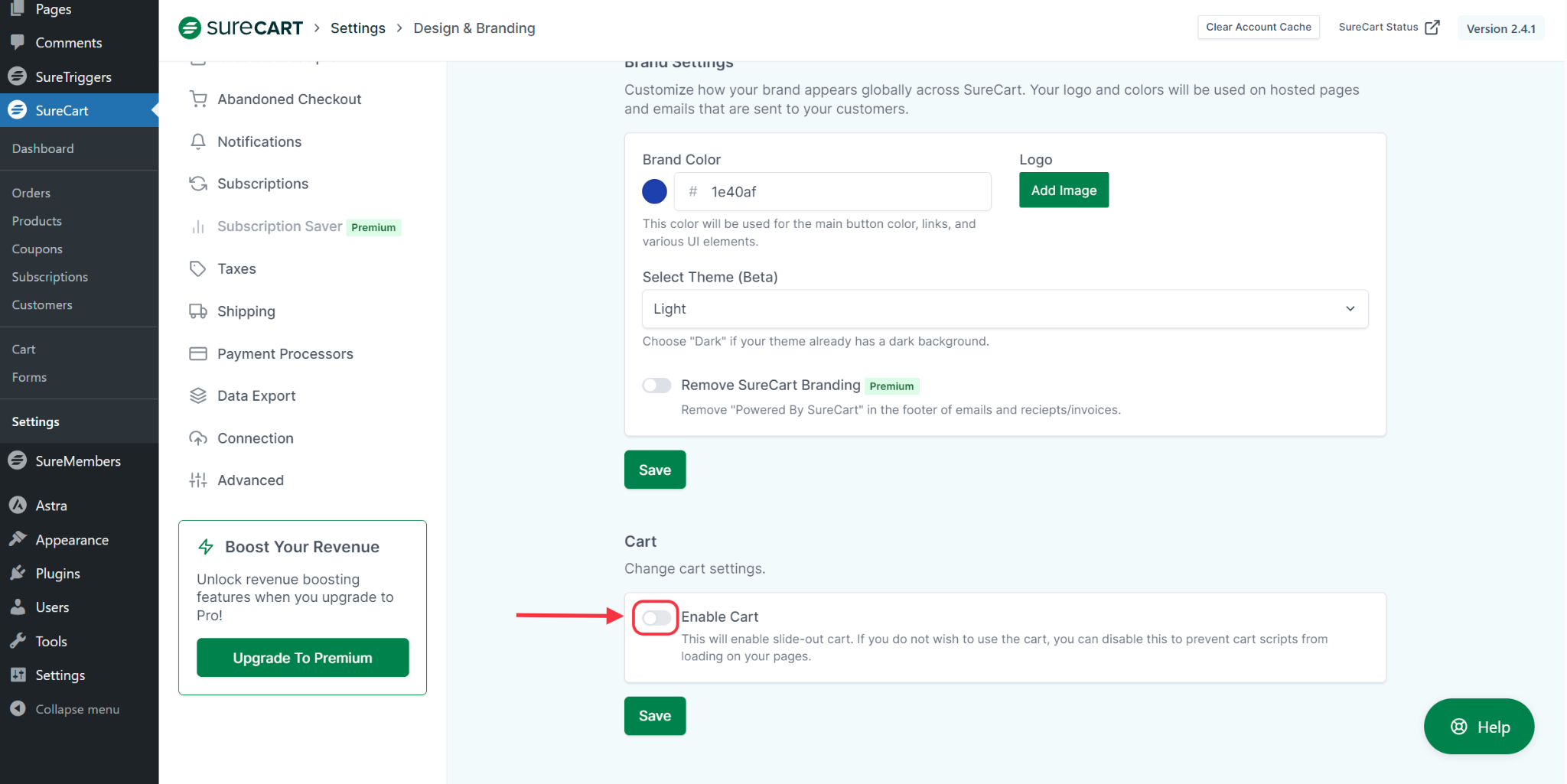The width and height of the screenshot is (1567, 784).
Task: Click the Payment Processors card icon
Action: coord(198,353)
